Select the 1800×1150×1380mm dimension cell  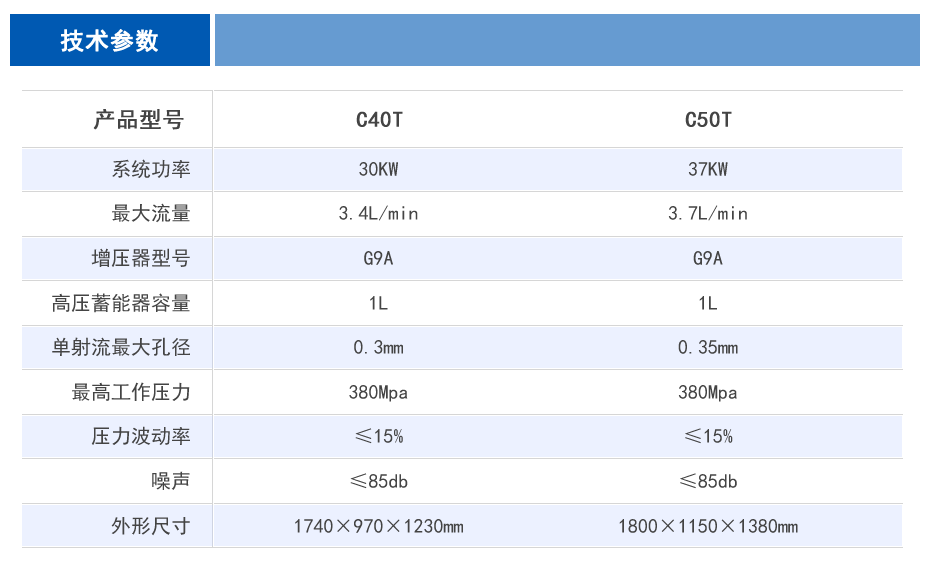pos(708,526)
